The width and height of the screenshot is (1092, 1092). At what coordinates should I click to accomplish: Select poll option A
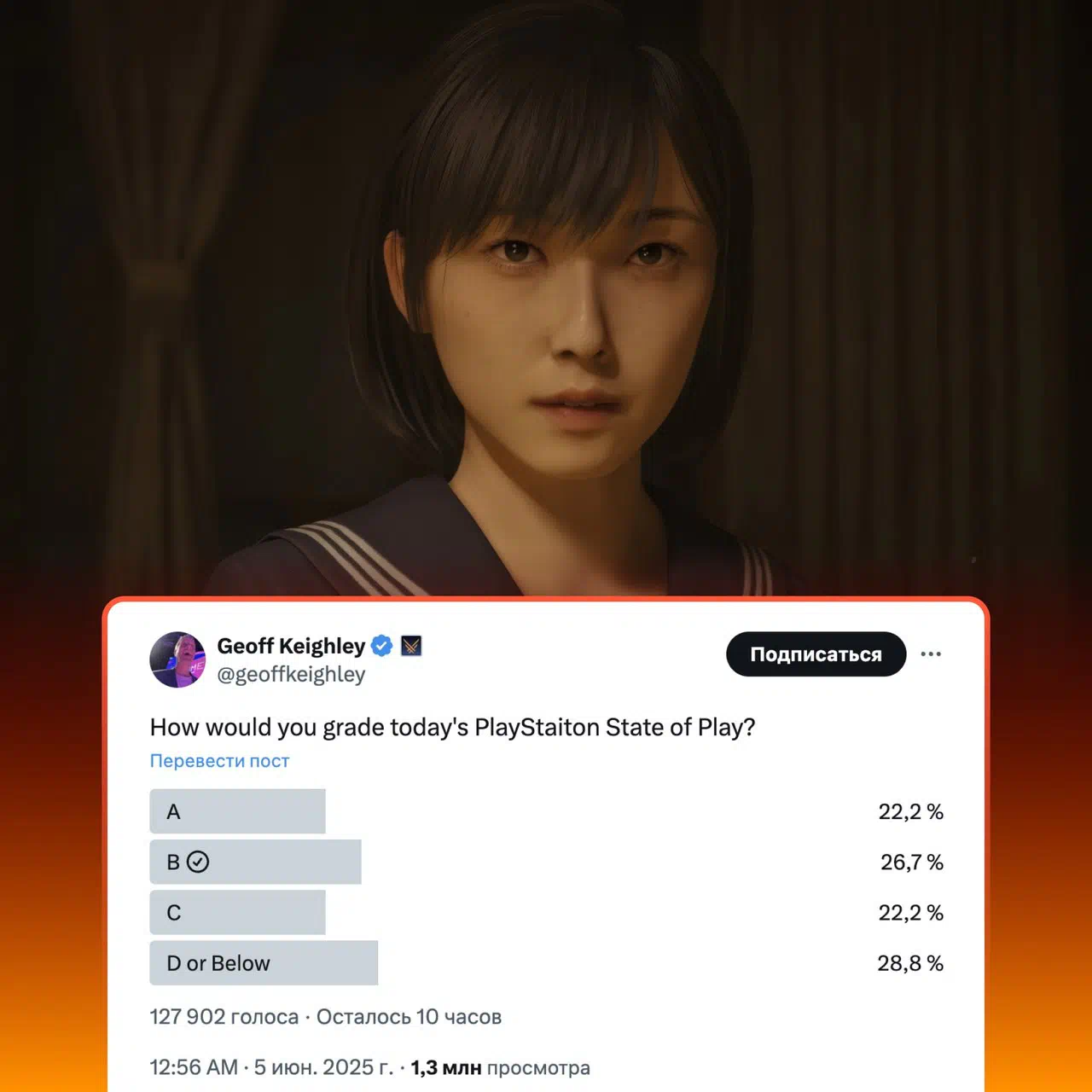pyautogui.click(x=546, y=811)
